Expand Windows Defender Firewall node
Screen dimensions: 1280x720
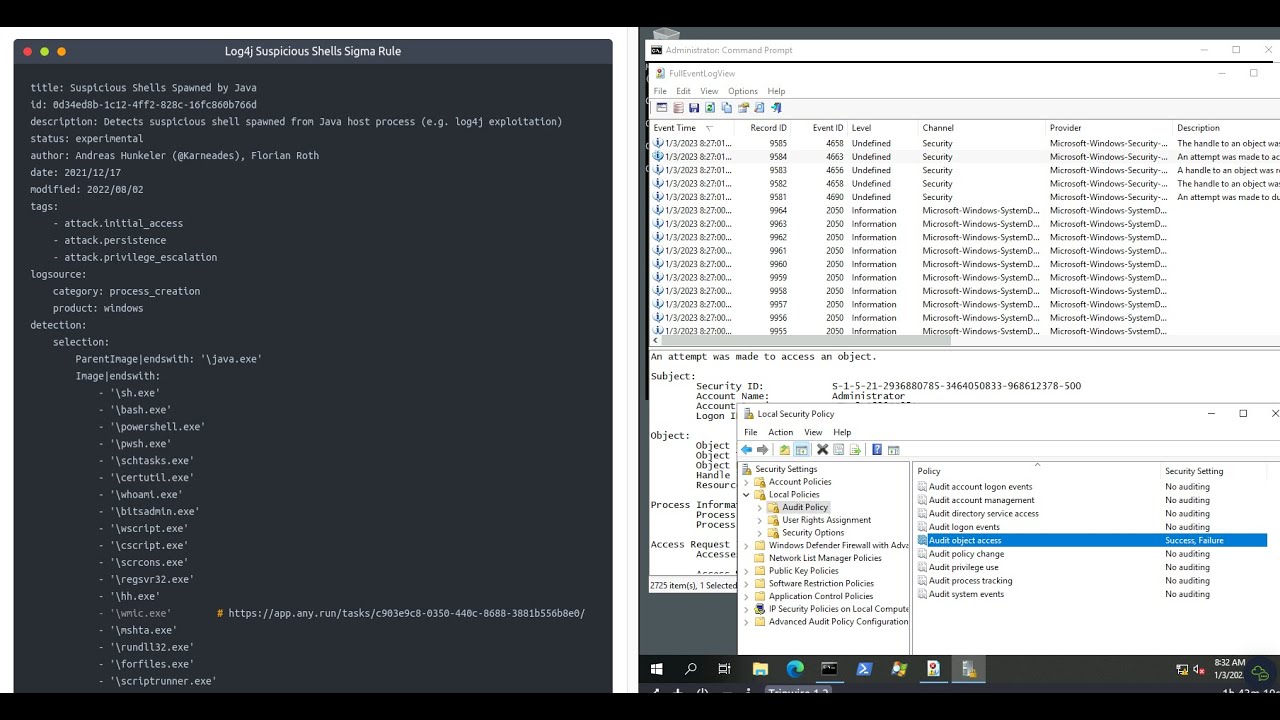pyautogui.click(x=746, y=545)
